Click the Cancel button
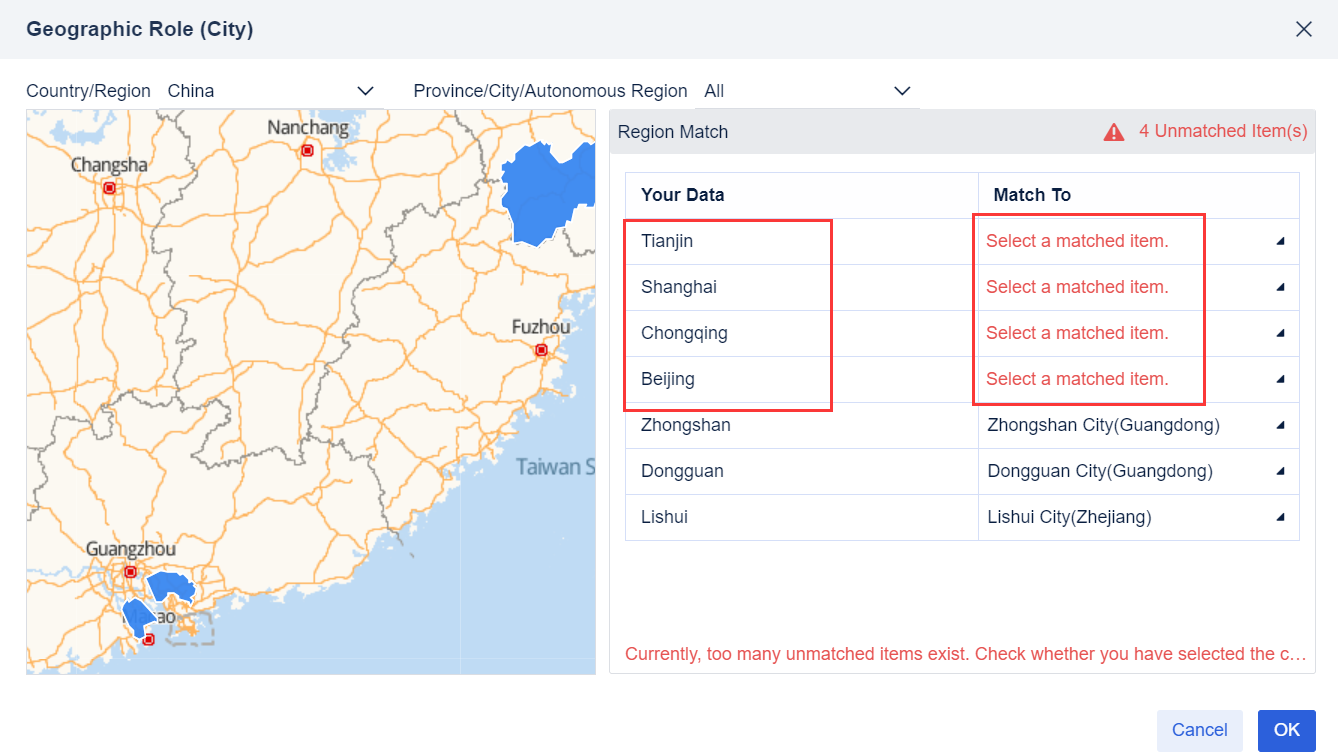This screenshot has height=756, width=1338. tap(1199, 730)
